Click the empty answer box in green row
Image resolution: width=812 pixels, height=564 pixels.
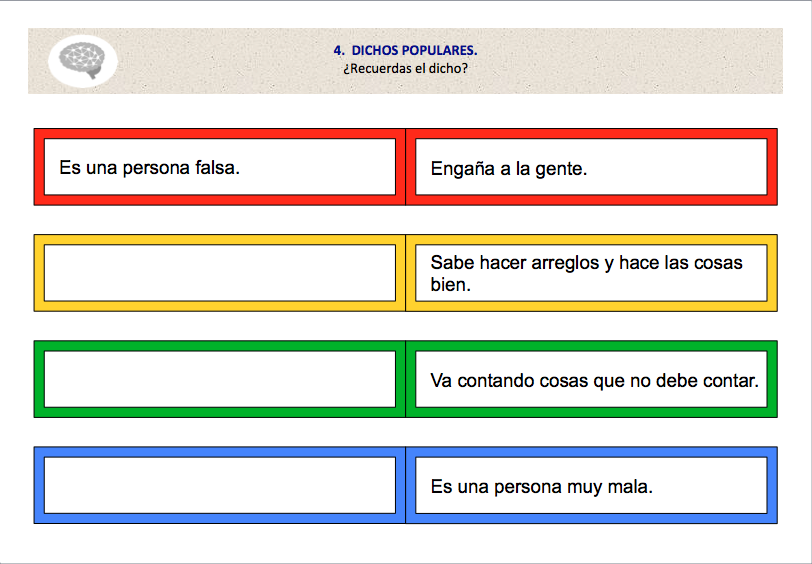(220, 379)
